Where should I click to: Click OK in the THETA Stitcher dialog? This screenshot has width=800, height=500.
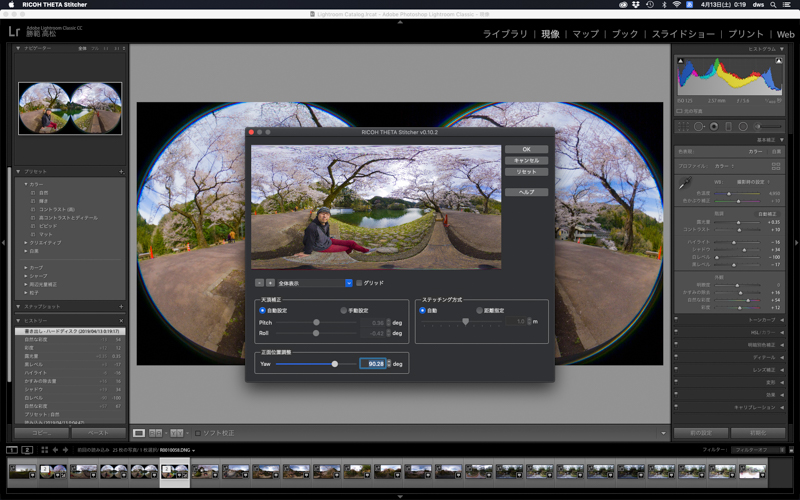pos(526,149)
